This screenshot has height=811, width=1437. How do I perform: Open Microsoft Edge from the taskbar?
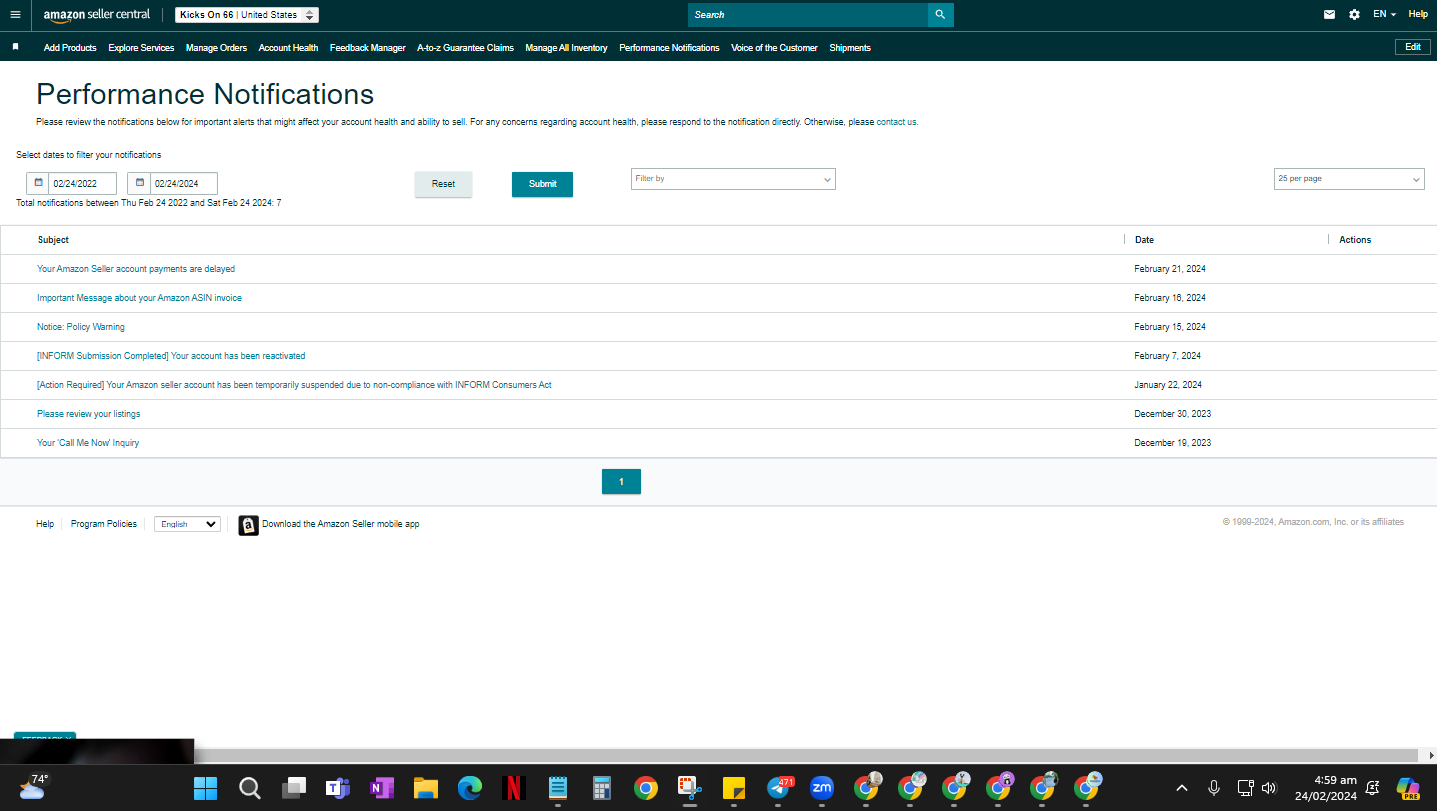[x=470, y=788]
